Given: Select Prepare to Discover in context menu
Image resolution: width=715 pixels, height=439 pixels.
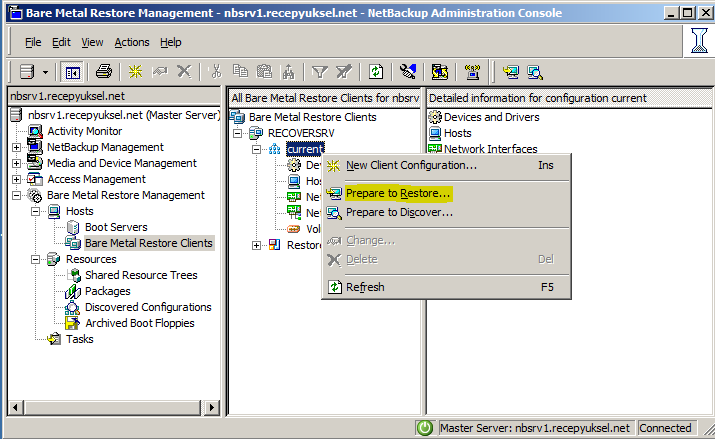Looking at the screenshot, I should coord(446,212).
